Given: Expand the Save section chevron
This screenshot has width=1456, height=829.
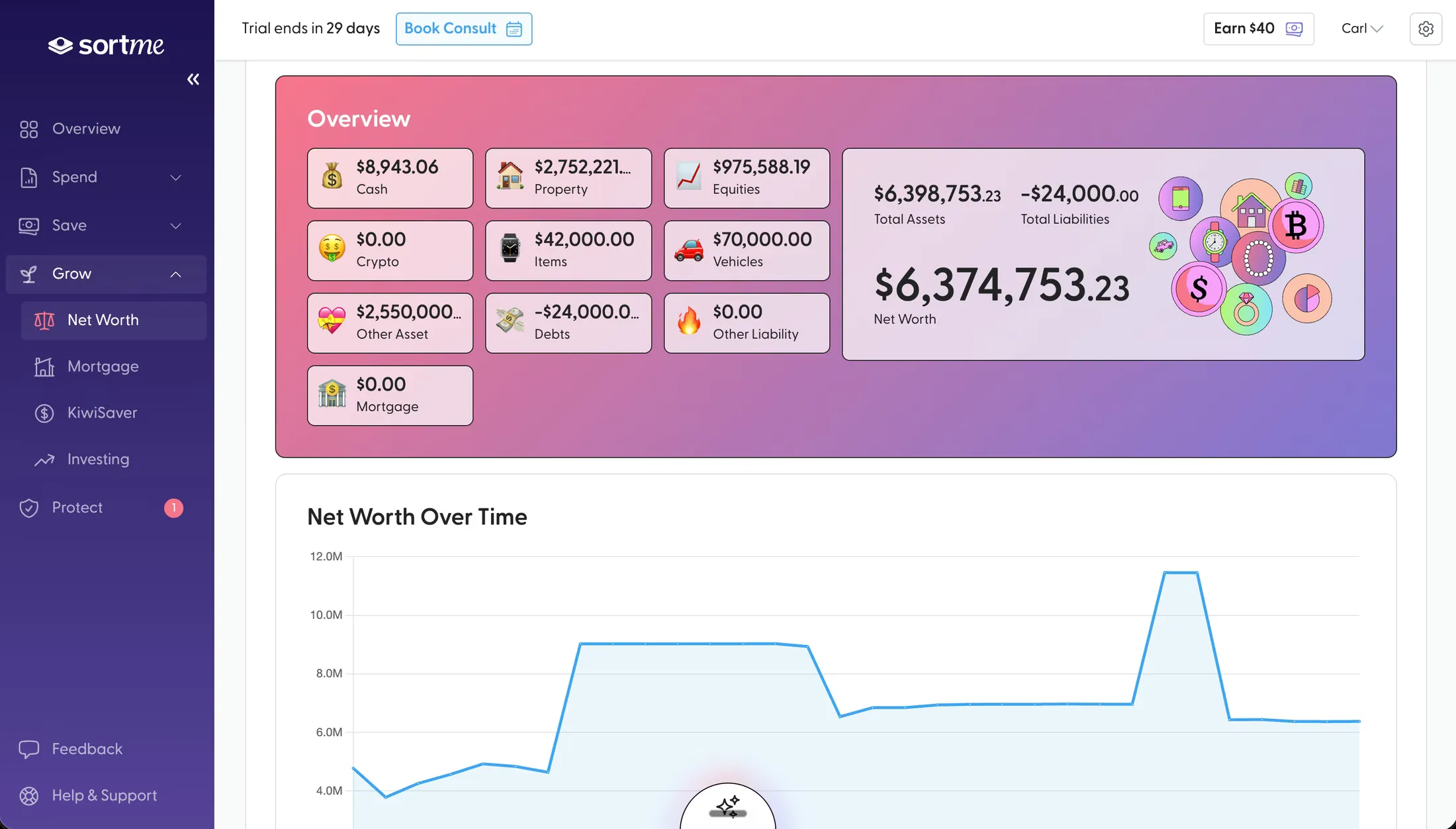Looking at the screenshot, I should point(175,226).
